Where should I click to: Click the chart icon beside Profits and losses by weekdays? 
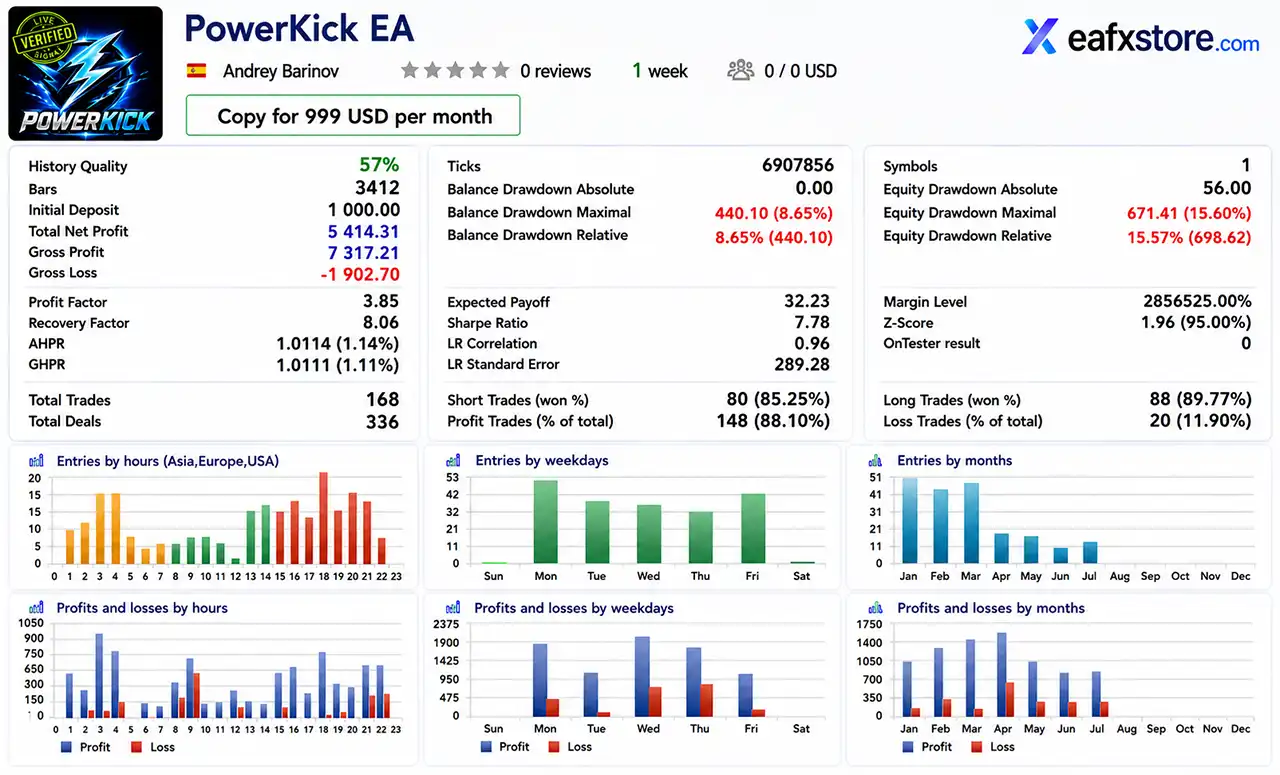click(453, 608)
